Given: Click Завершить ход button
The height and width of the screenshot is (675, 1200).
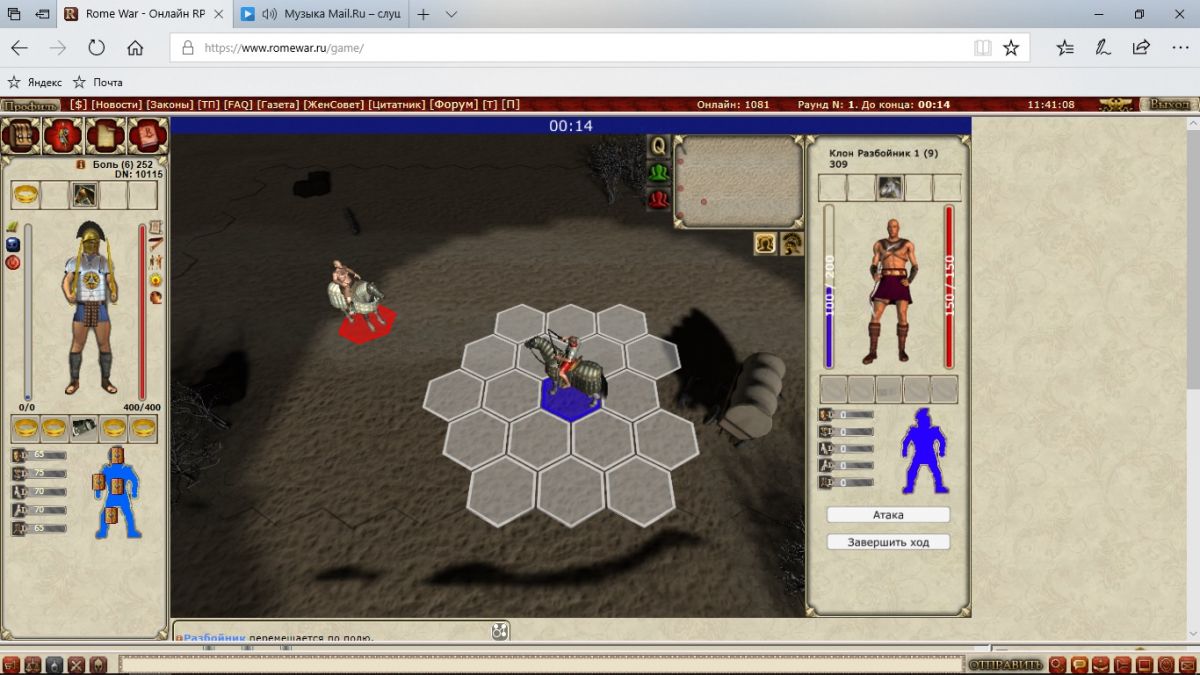Looking at the screenshot, I should [x=888, y=542].
